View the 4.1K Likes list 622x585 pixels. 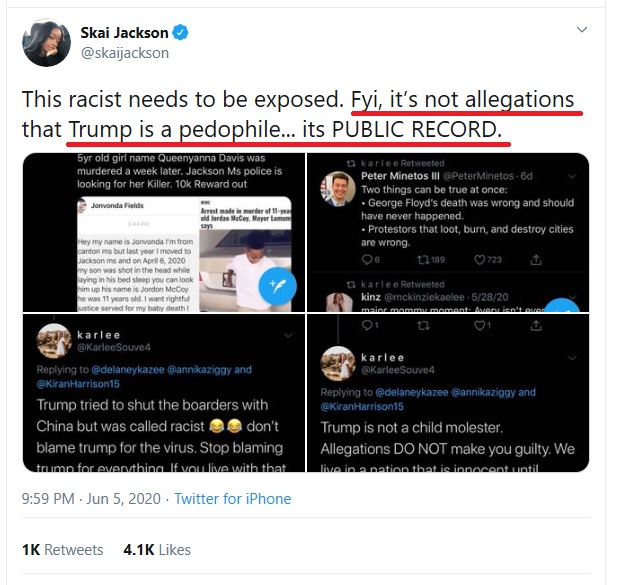(157, 550)
